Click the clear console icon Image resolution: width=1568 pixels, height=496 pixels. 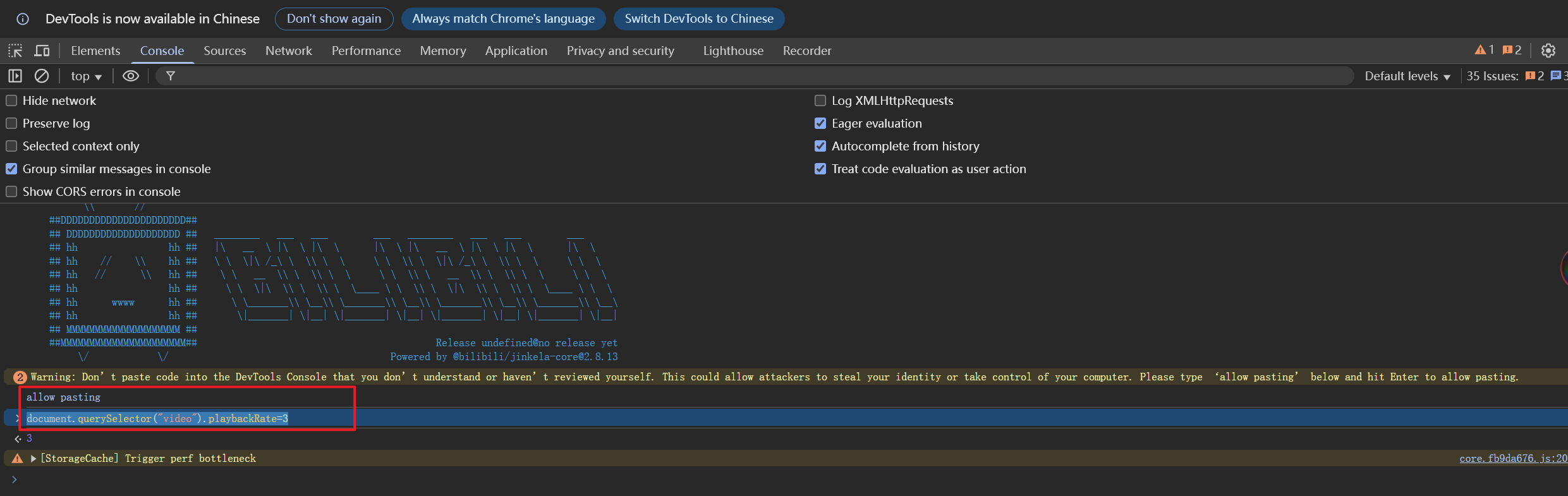coord(42,76)
